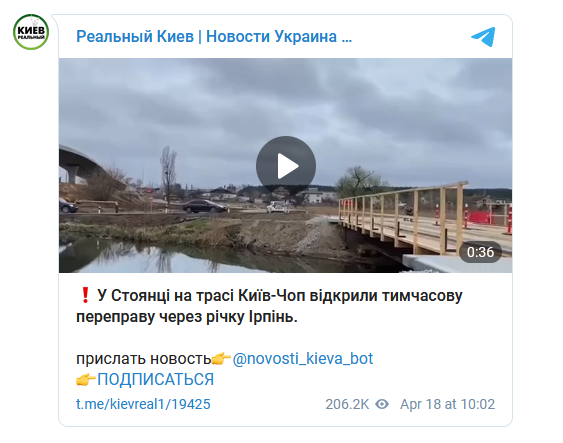The height and width of the screenshot is (443, 563).
Task: Click the 'прислать новость' text
Action: coord(144,359)
